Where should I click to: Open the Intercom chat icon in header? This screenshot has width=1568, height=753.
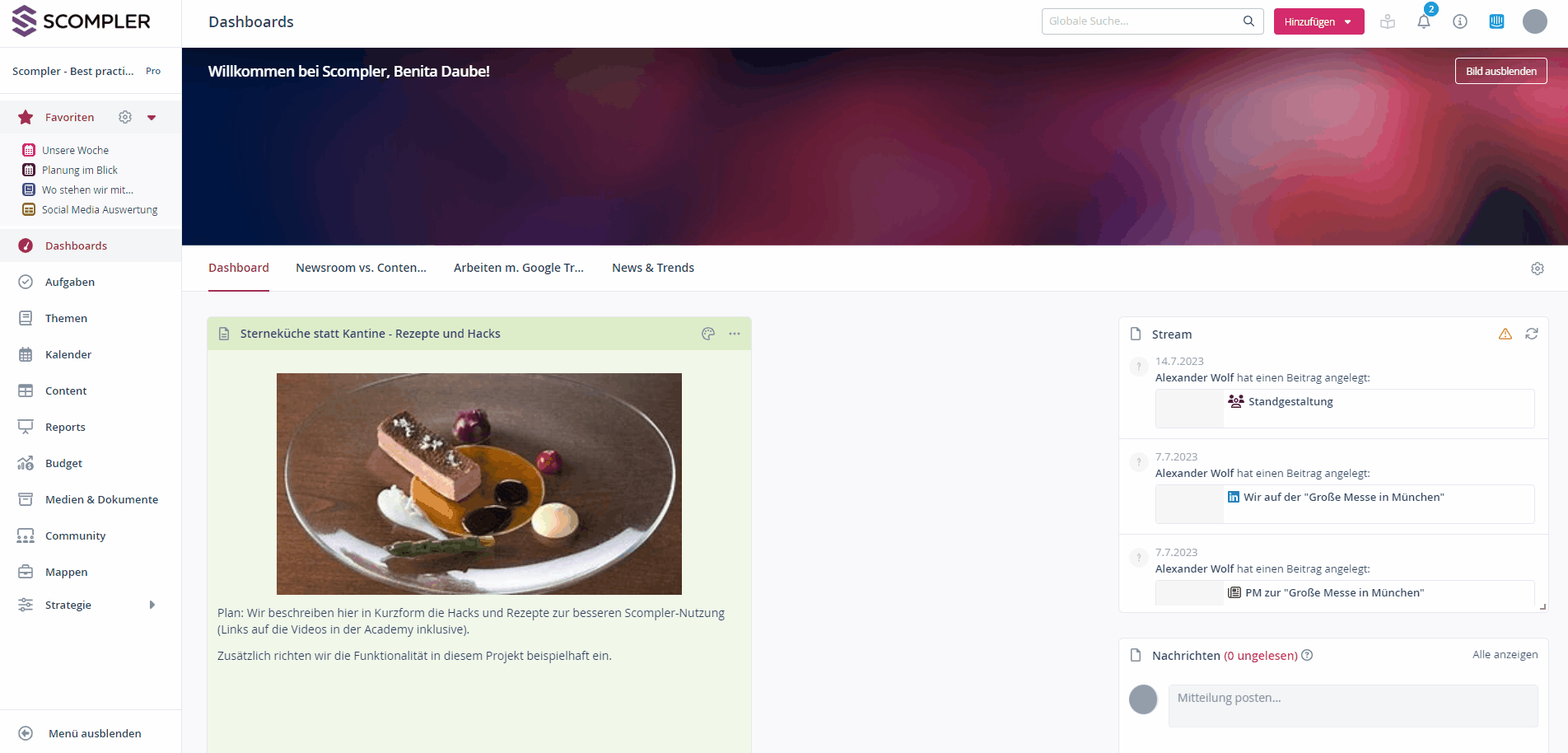[x=1496, y=21]
